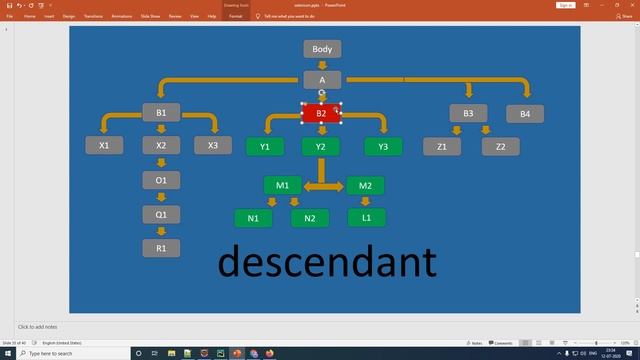Image resolution: width=640 pixels, height=360 pixels.
Task: Select the red B2 box
Action: point(321,113)
